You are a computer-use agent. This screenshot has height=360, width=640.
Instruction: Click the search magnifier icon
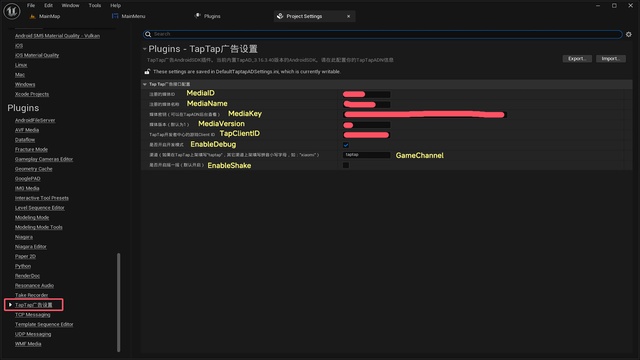click(148, 34)
